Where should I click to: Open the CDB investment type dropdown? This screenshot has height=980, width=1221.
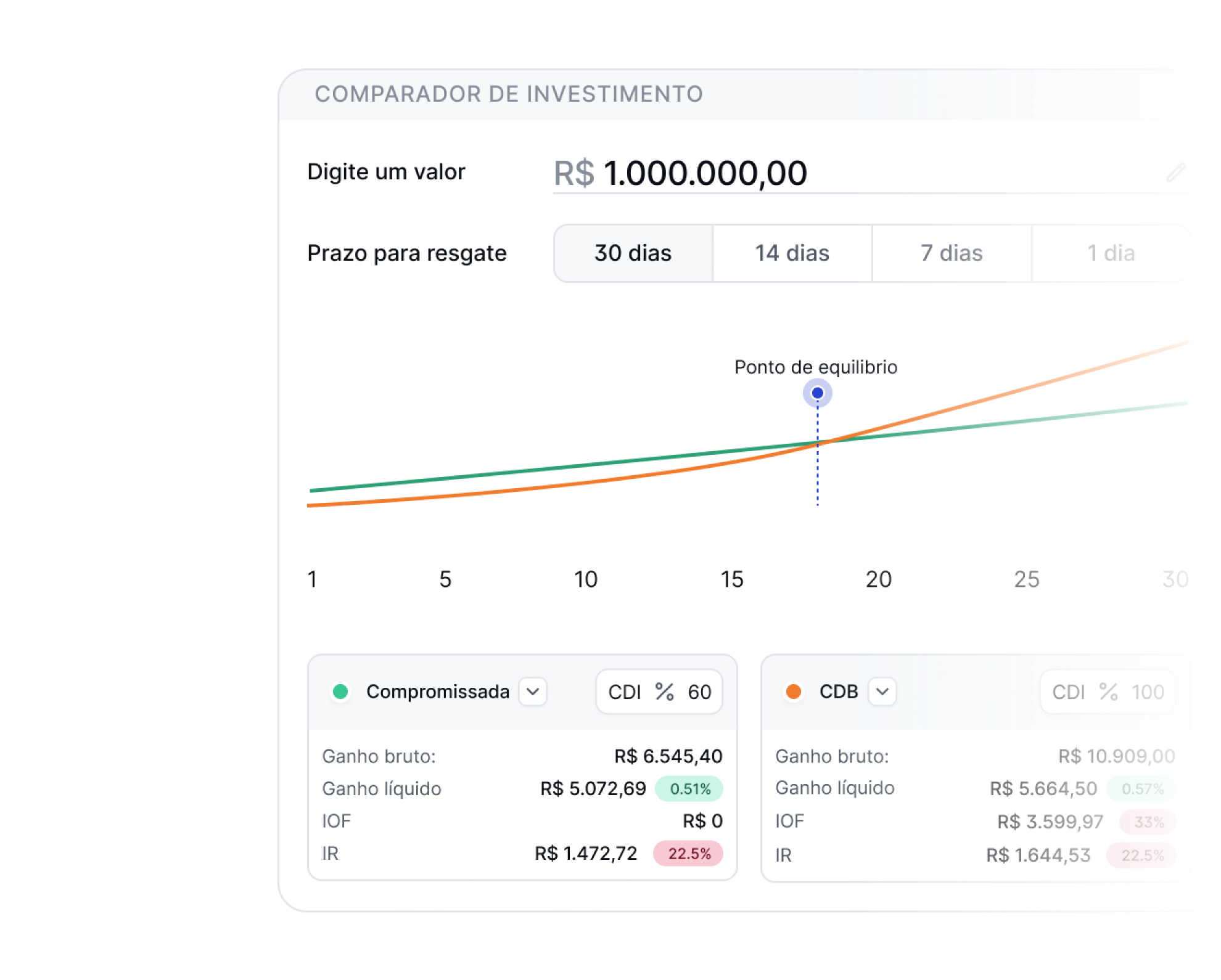882,692
